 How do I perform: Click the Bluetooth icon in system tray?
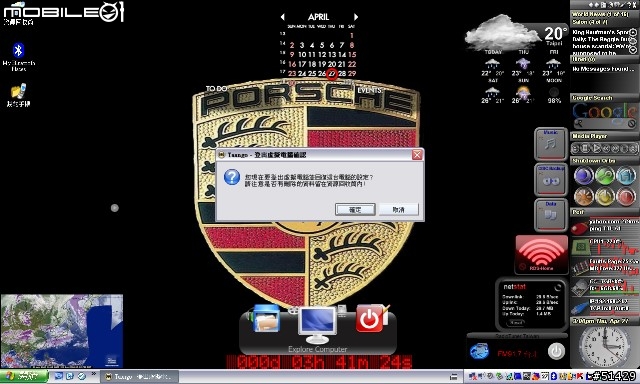[x=554, y=376]
